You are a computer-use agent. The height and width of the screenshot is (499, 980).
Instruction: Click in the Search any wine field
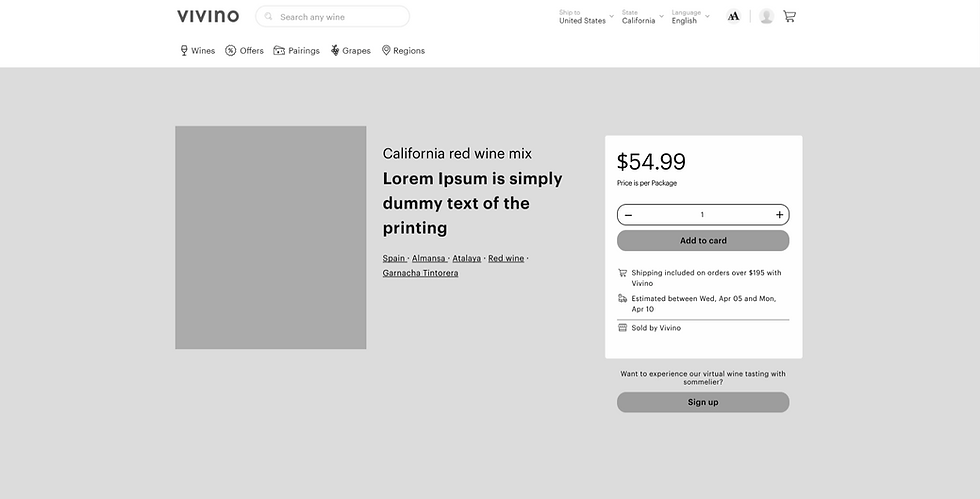[332, 17]
